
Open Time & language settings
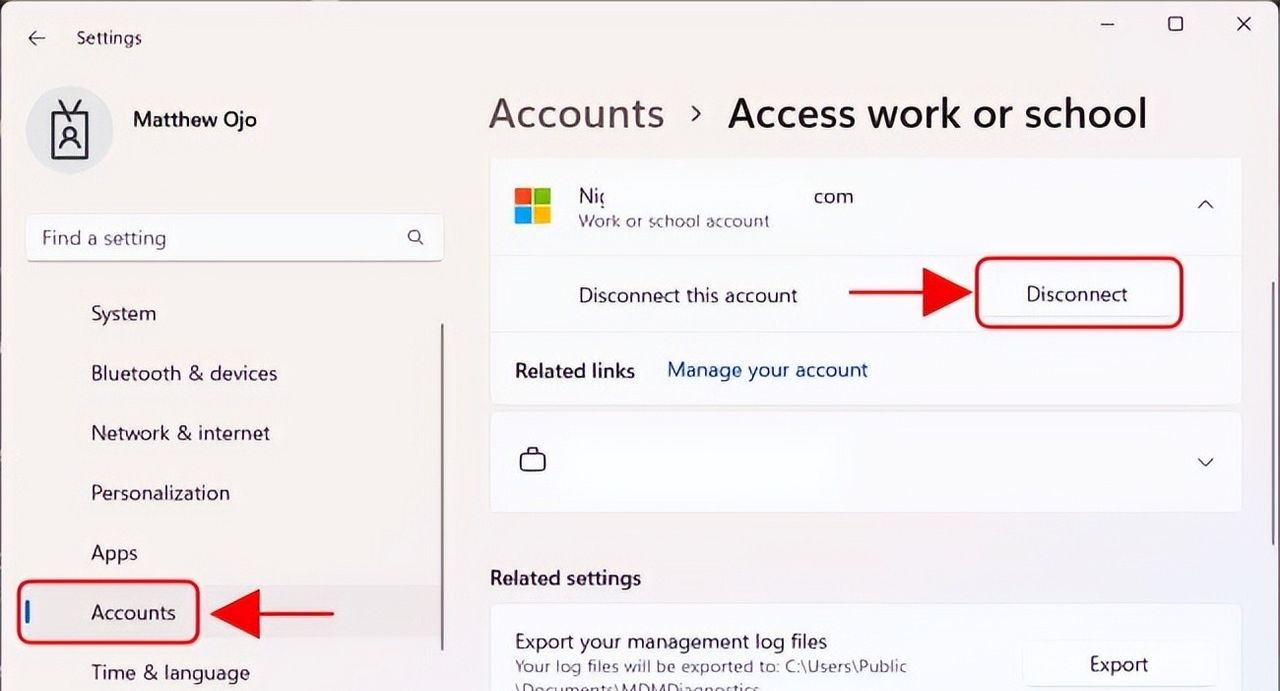tap(170, 672)
